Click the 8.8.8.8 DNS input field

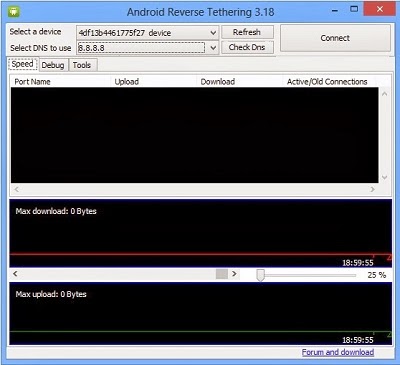point(141,48)
